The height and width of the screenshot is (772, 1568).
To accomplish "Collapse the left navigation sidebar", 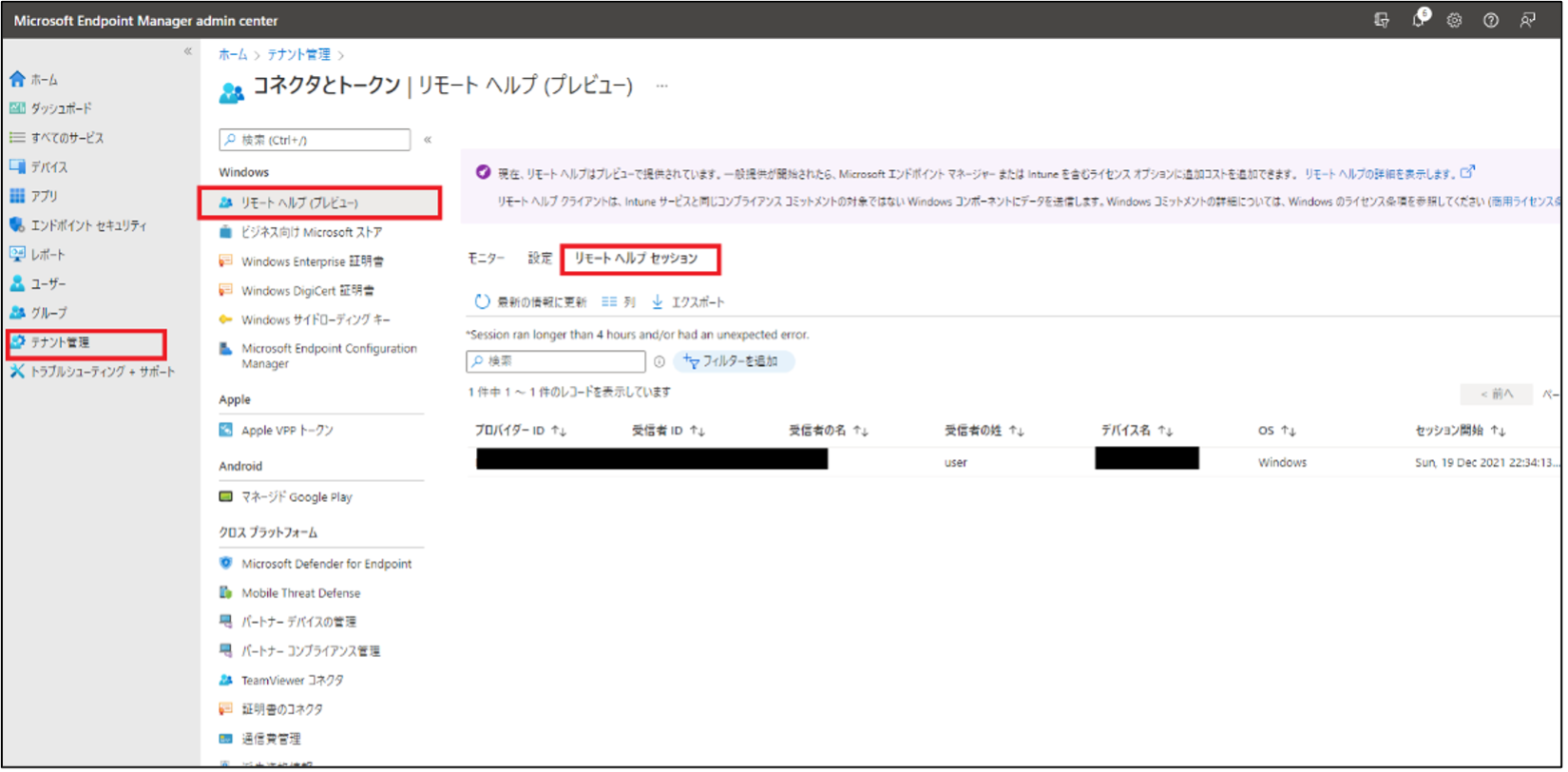I will (187, 51).
